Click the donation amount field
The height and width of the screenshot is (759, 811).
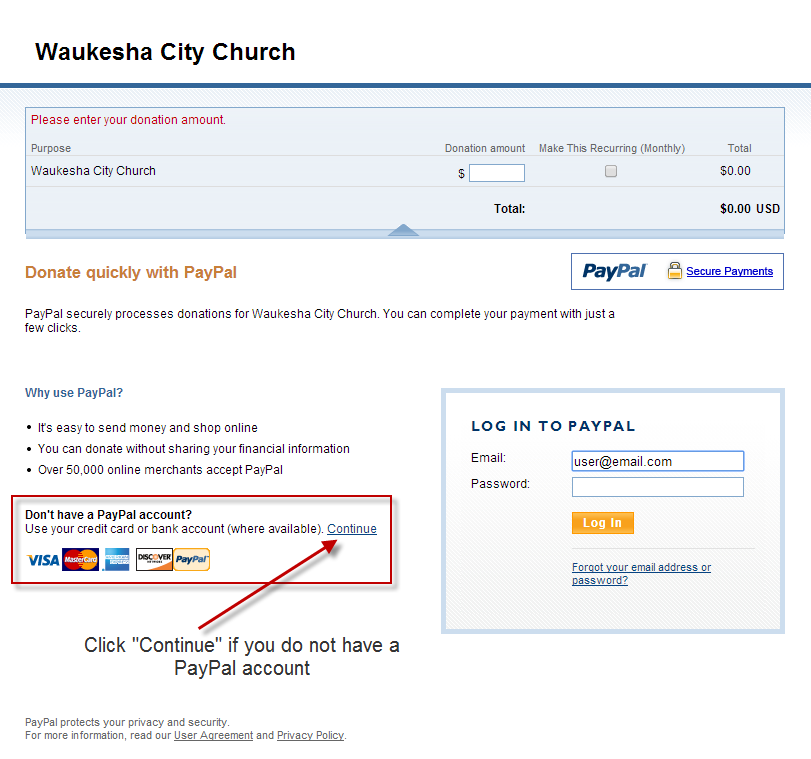click(x=497, y=173)
